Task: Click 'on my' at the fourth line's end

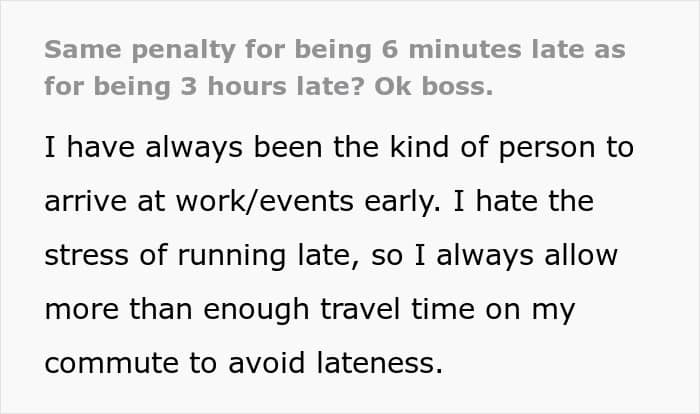Action: [x=530, y=309]
